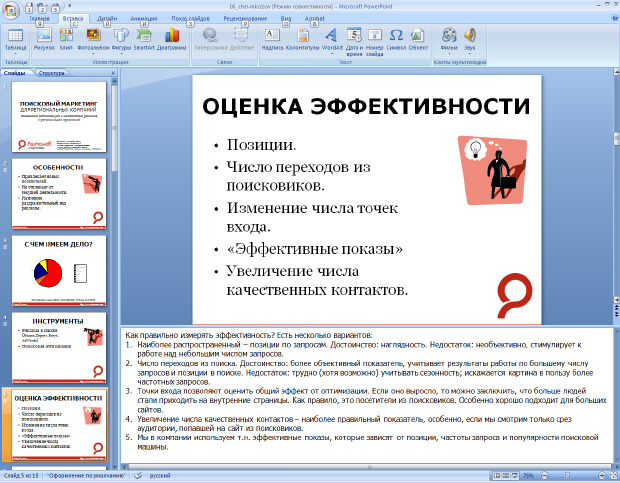This screenshot has width=620, height=483.
Task: Open the Фигуры shapes gallery
Action: pyautogui.click(x=122, y=39)
